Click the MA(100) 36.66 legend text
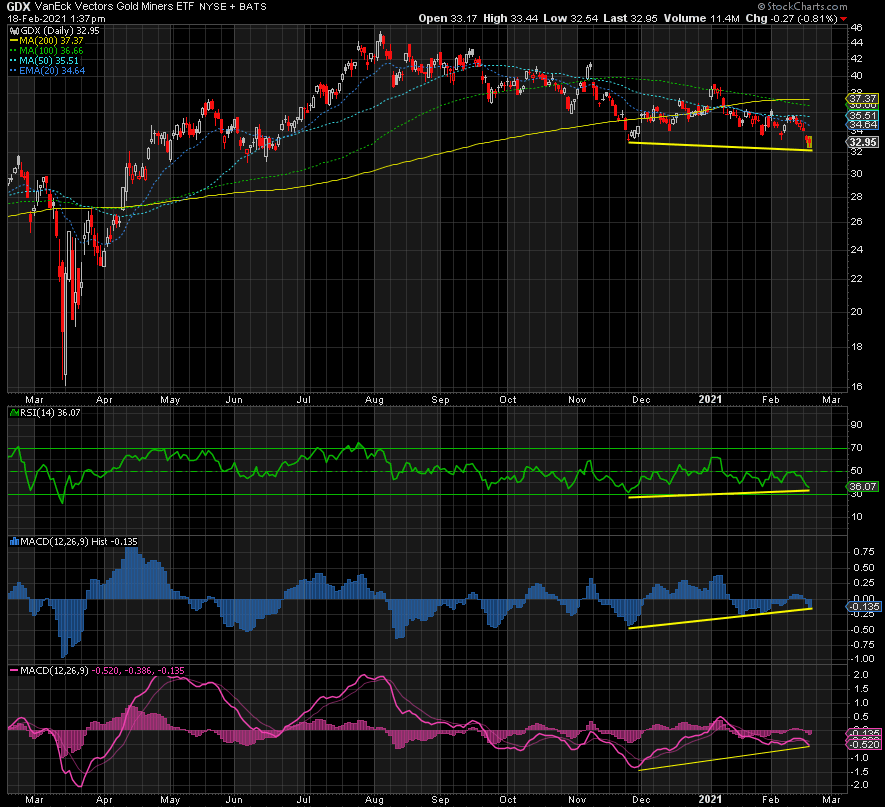Screen dimensions: 885x807 (51, 51)
